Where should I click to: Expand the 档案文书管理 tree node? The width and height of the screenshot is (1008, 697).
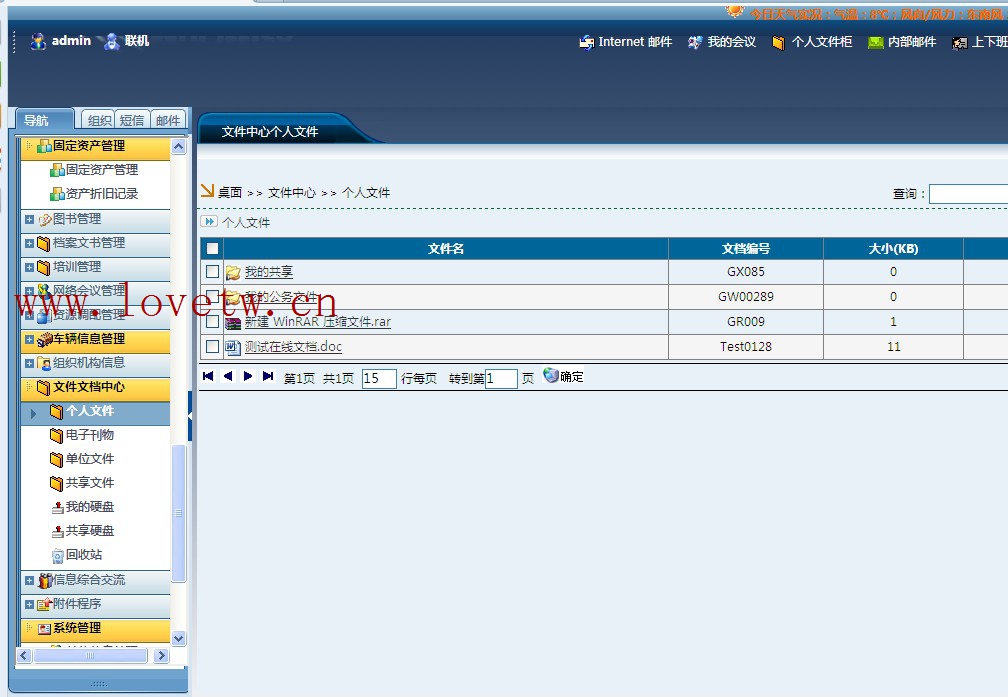[x=29, y=243]
